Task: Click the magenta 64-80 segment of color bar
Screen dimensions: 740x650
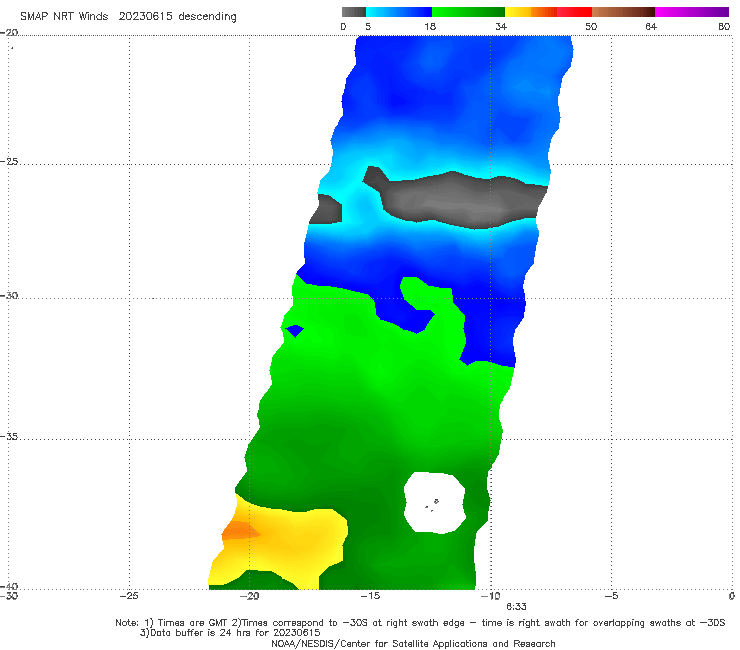Action: (x=692, y=12)
